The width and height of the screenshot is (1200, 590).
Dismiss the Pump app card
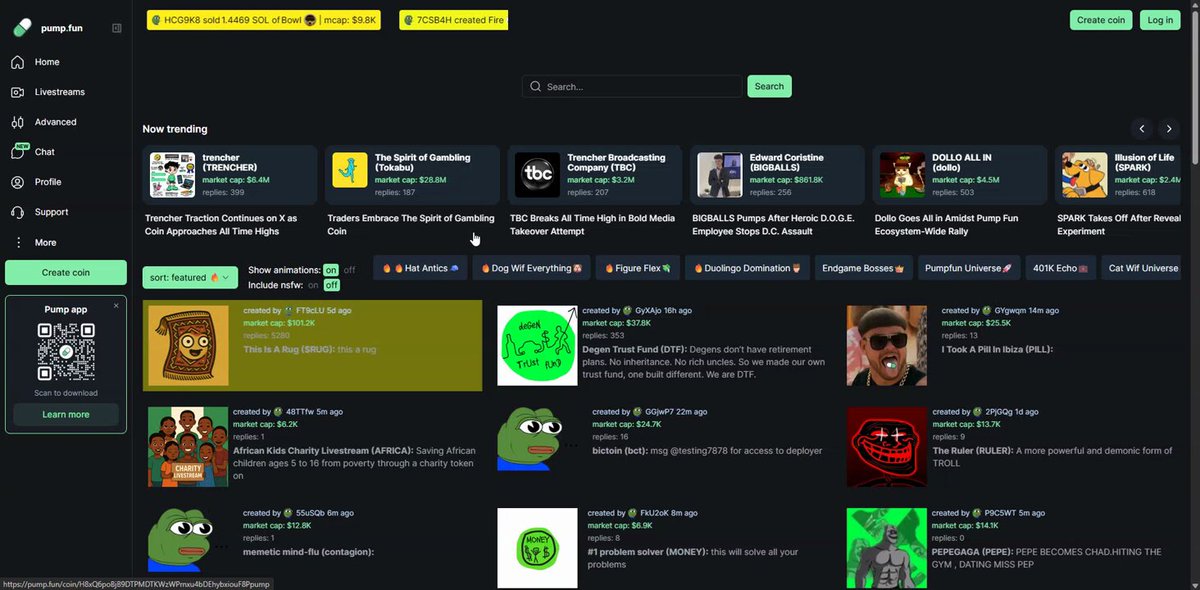(116, 305)
